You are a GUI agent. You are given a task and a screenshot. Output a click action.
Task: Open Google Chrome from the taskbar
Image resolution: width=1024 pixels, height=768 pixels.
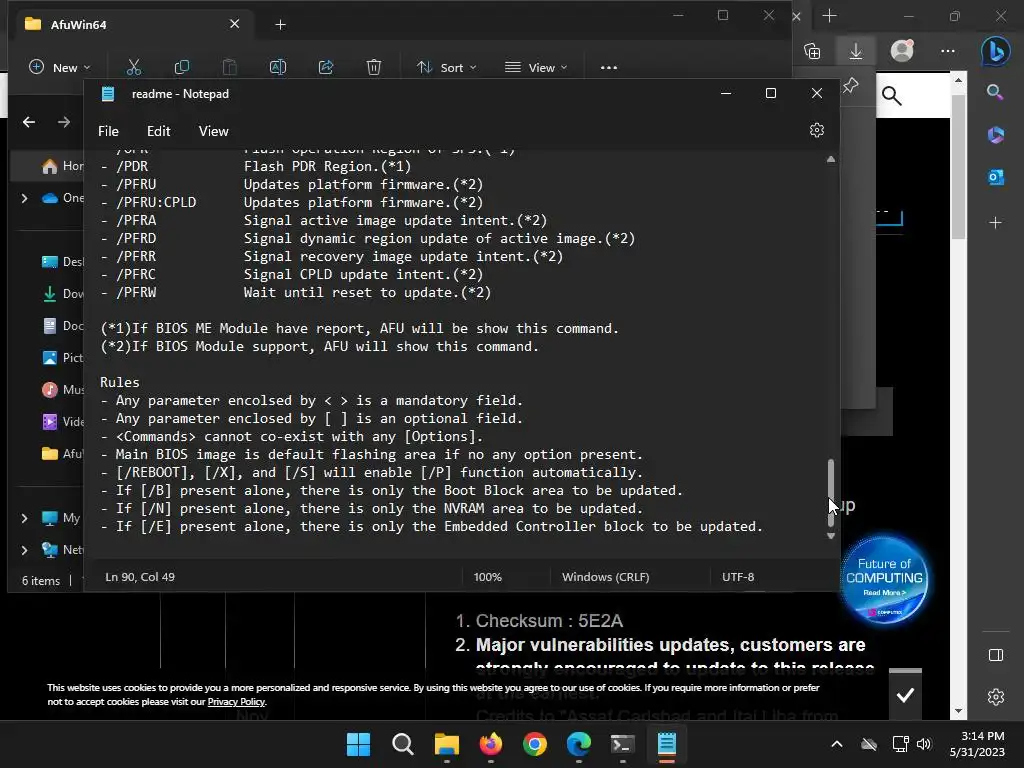(535, 744)
